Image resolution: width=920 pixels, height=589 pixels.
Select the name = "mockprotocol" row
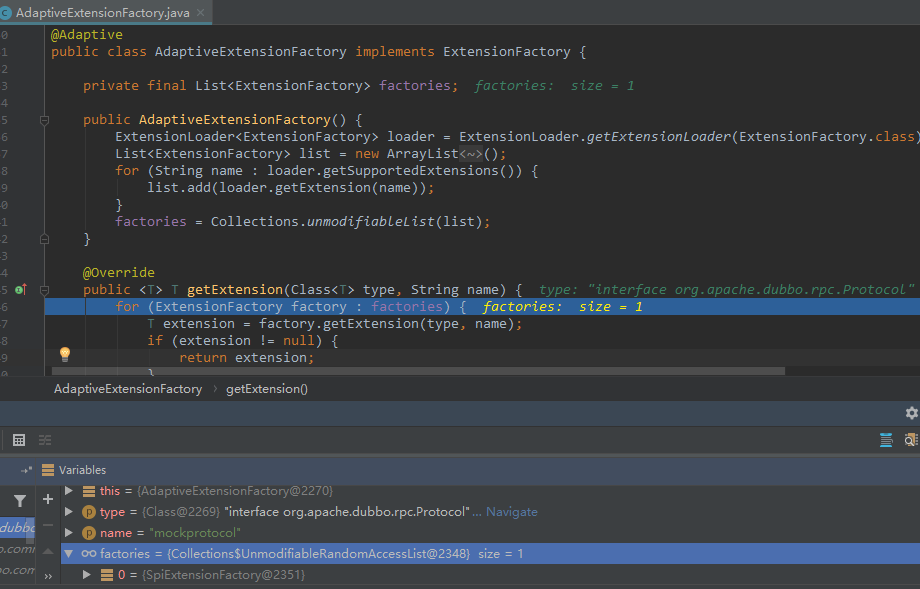pos(489,533)
